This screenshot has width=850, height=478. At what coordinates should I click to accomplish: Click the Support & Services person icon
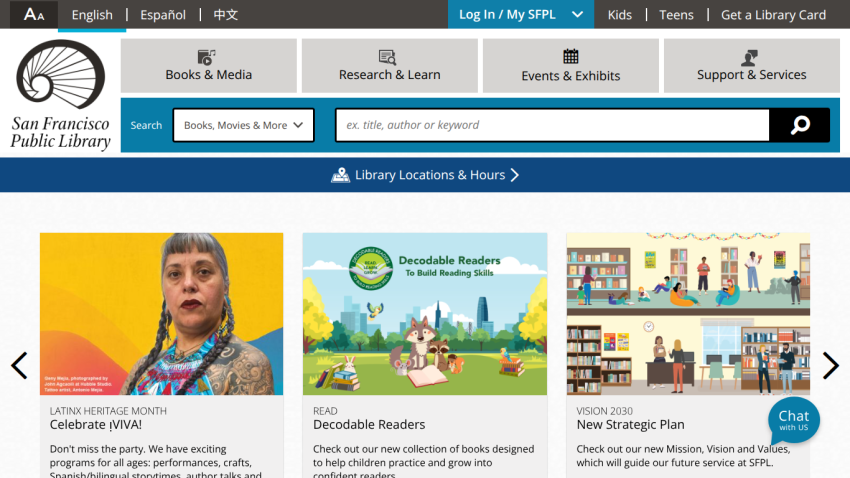(x=749, y=57)
